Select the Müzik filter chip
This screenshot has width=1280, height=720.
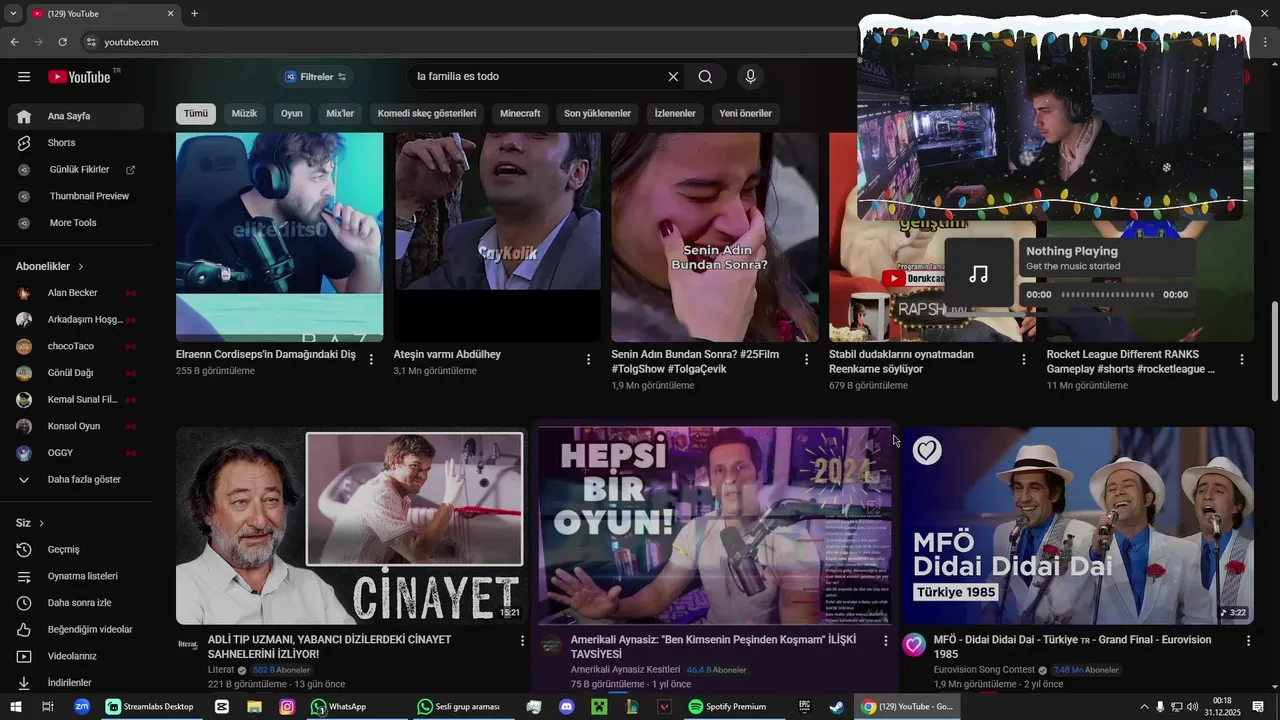244,114
